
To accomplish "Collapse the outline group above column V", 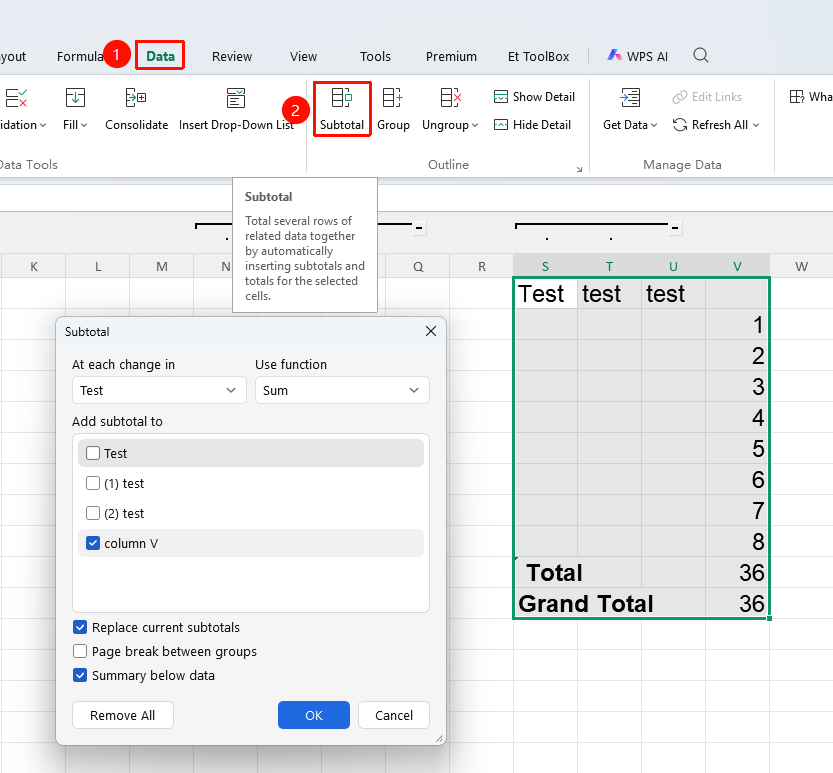I will pos(675,228).
